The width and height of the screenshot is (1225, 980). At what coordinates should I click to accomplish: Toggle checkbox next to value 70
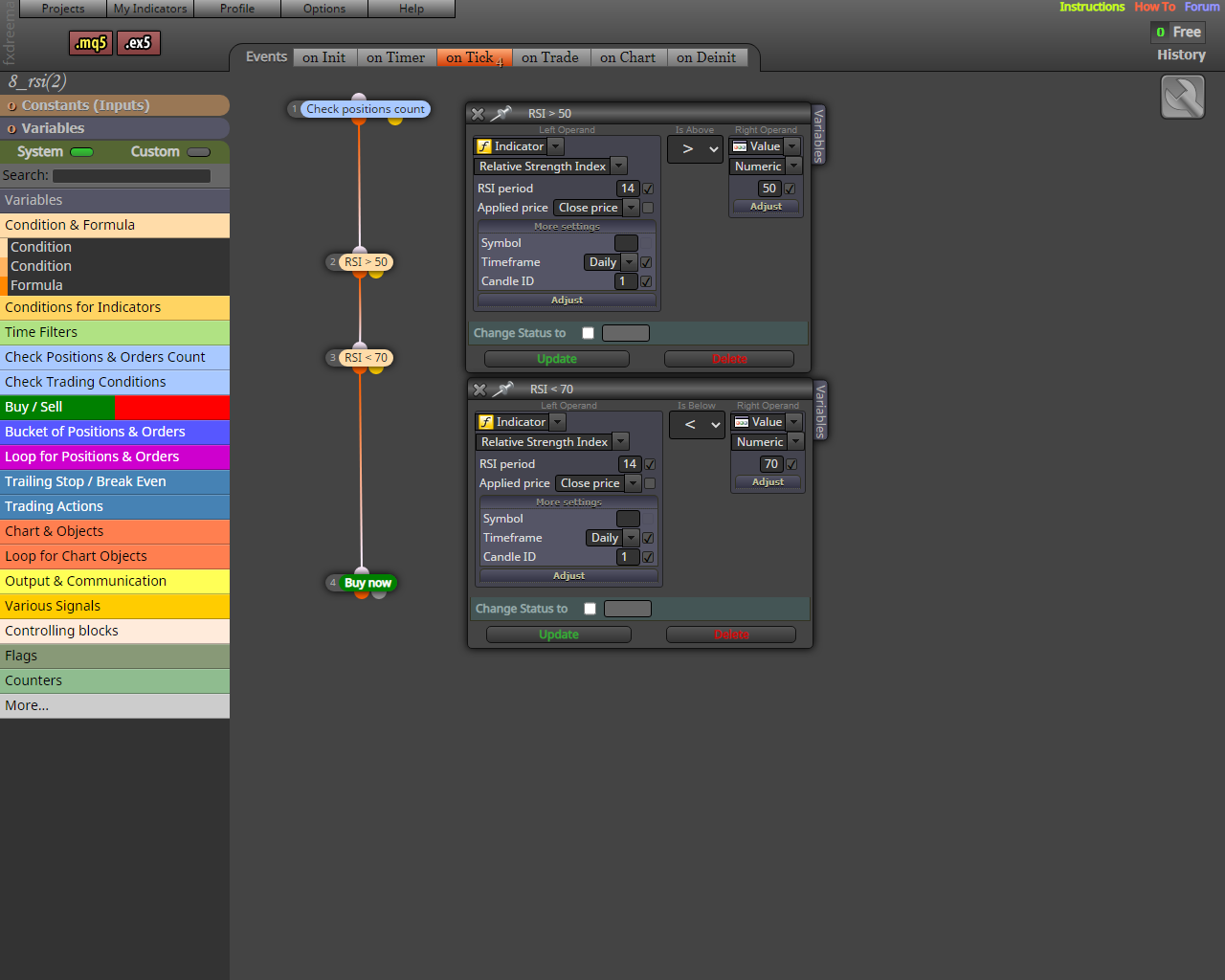tap(791, 464)
